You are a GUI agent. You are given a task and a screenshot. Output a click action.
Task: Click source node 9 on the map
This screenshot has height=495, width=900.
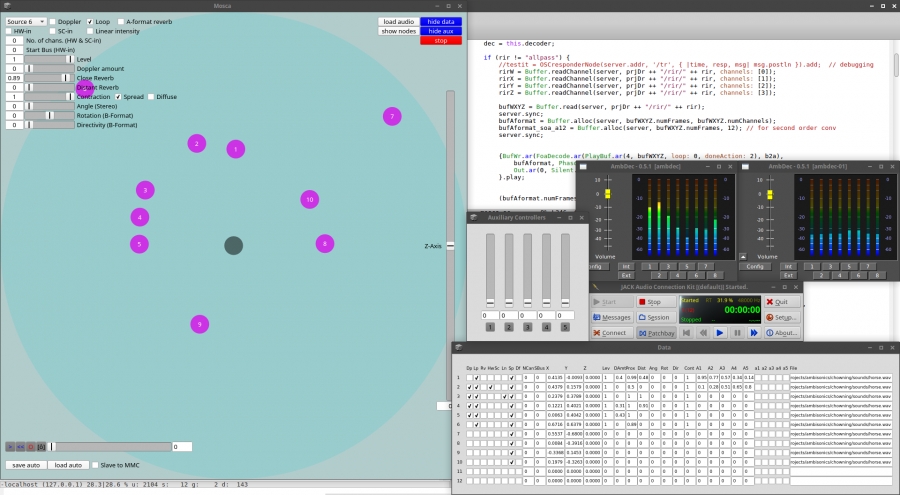200,324
